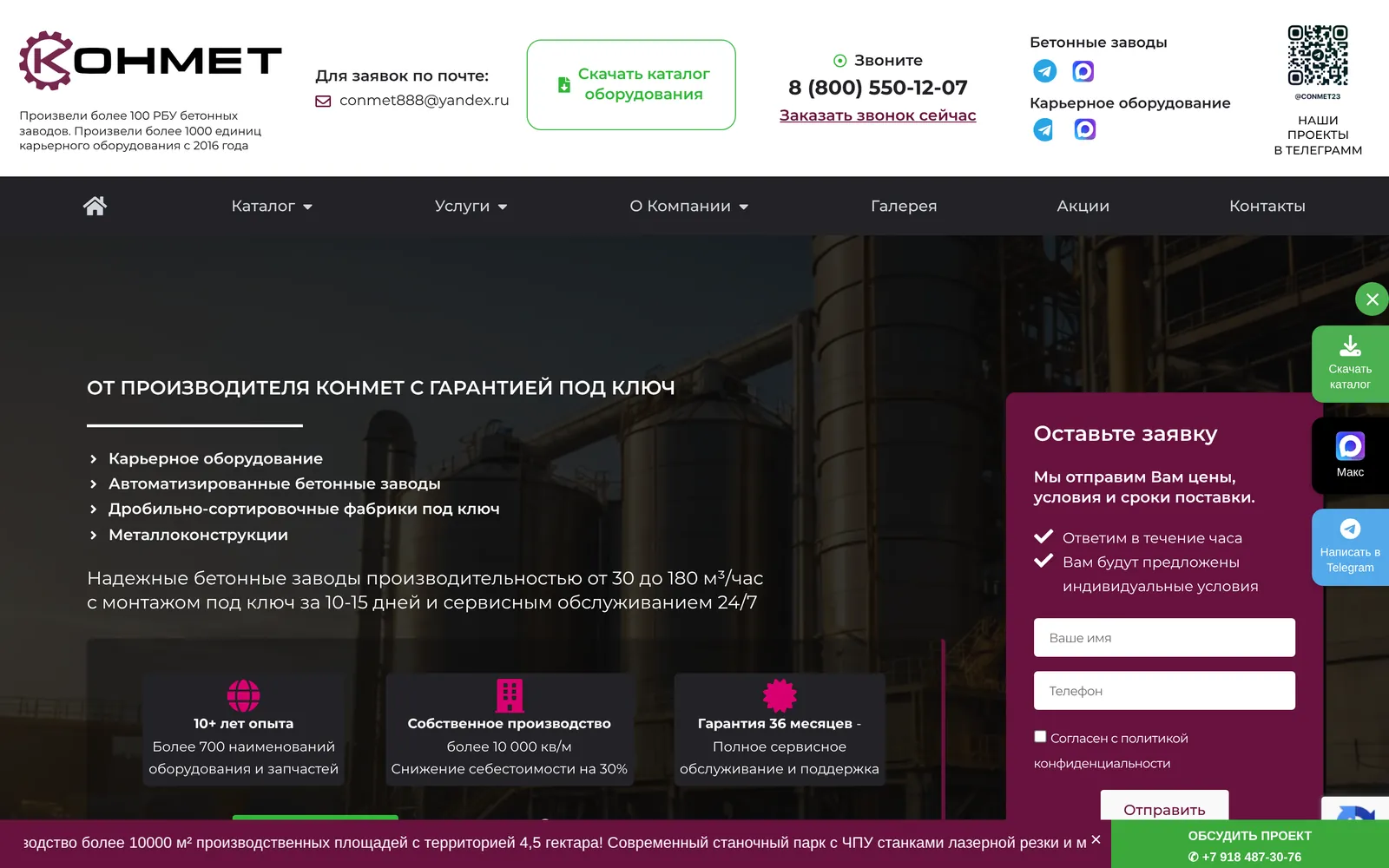The image size is (1389, 868).
Task: Open Telegram for Бетонные заводы
Action: [x=1045, y=71]
